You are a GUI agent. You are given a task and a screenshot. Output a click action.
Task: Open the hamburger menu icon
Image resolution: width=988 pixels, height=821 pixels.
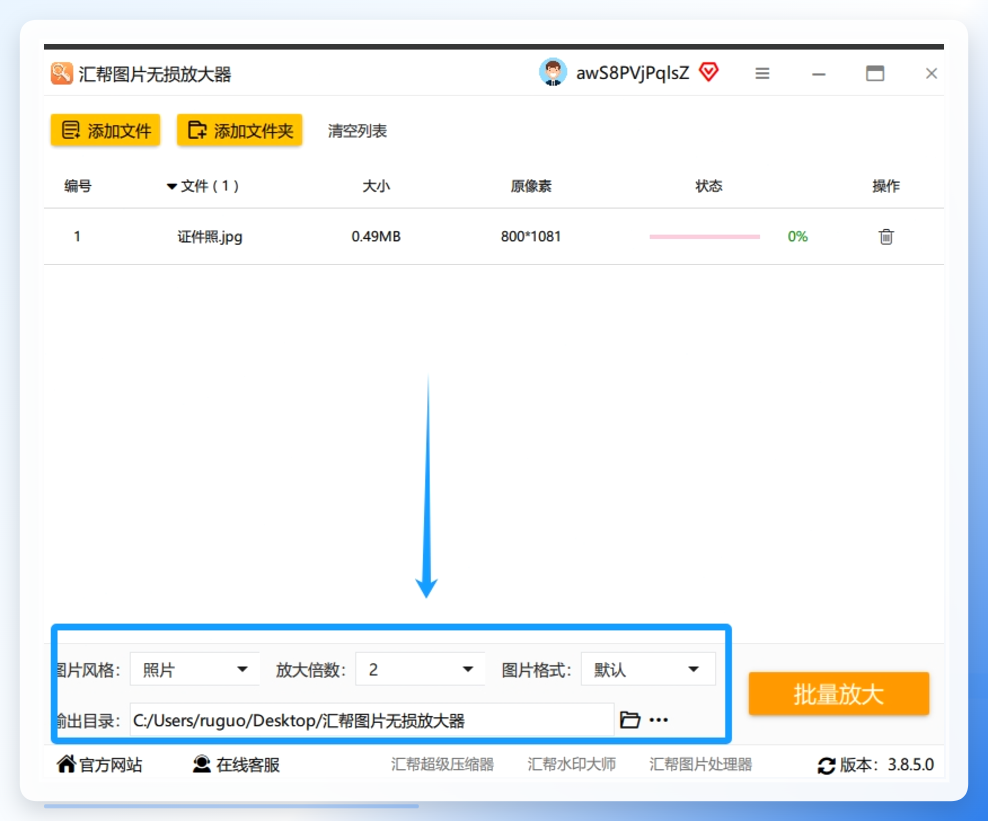762,74
